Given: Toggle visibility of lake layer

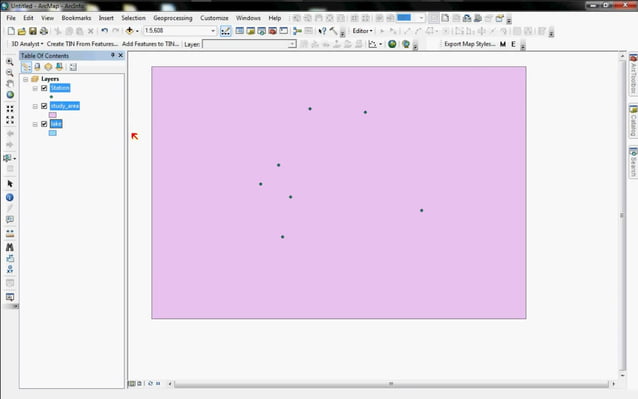Looking at the screenshot, I should (x=44, y=124).
